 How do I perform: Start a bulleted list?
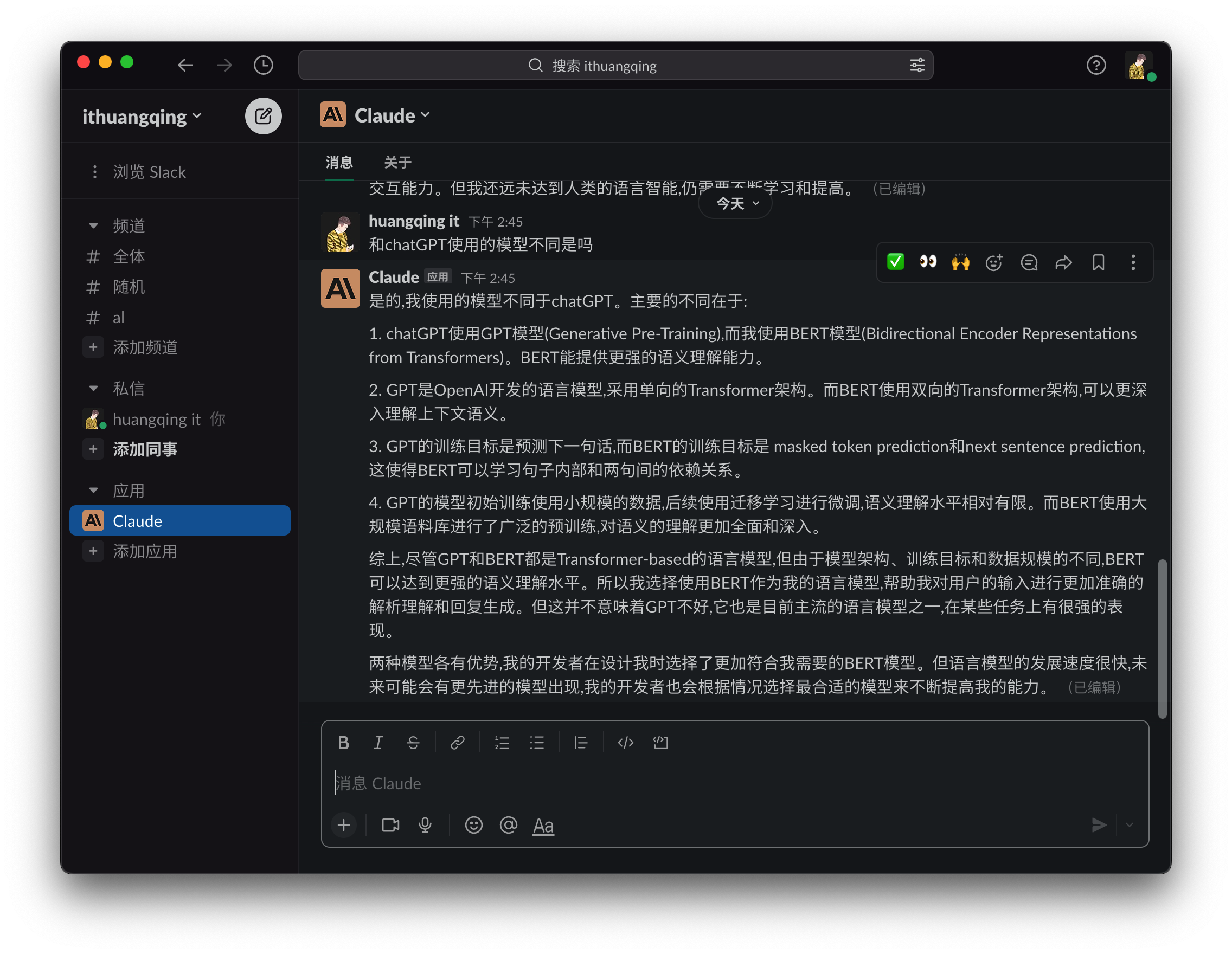pos(536,743)
